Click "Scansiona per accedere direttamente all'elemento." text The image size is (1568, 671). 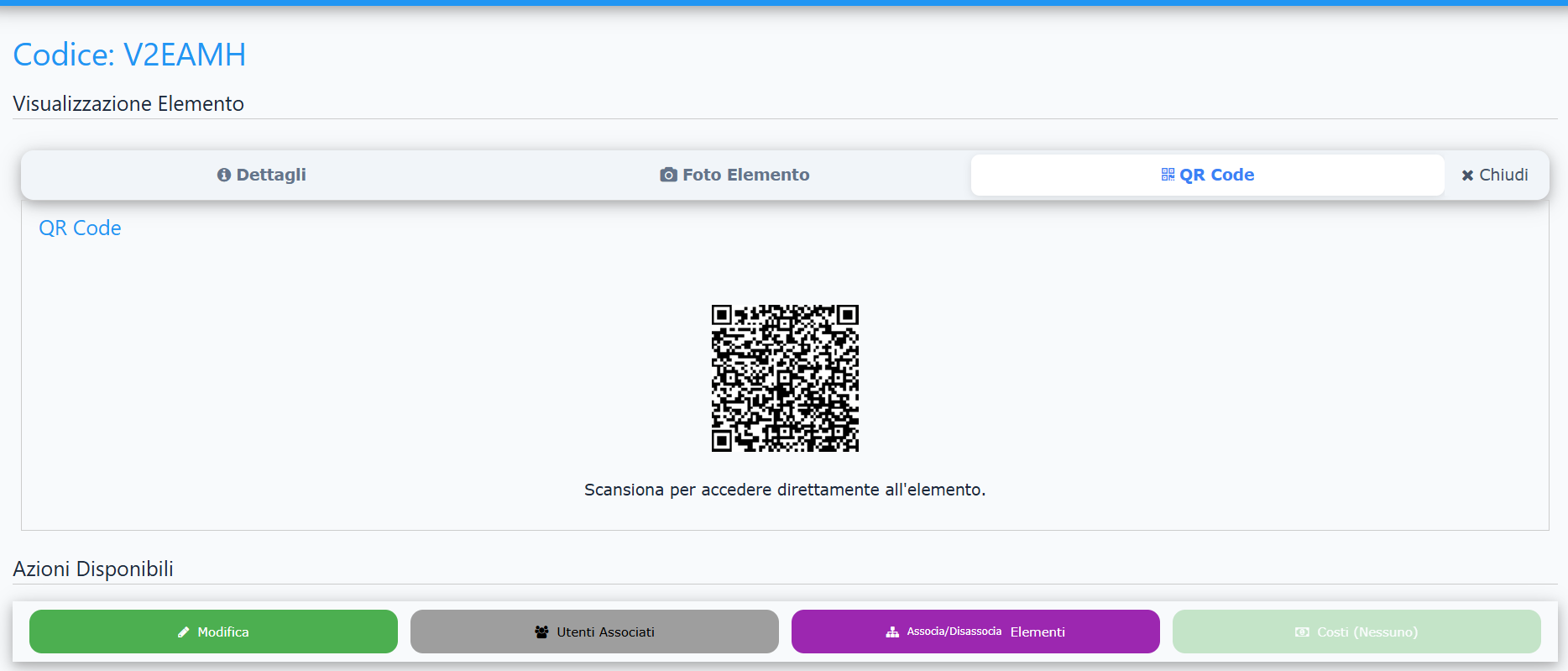[x=785, y=490]
